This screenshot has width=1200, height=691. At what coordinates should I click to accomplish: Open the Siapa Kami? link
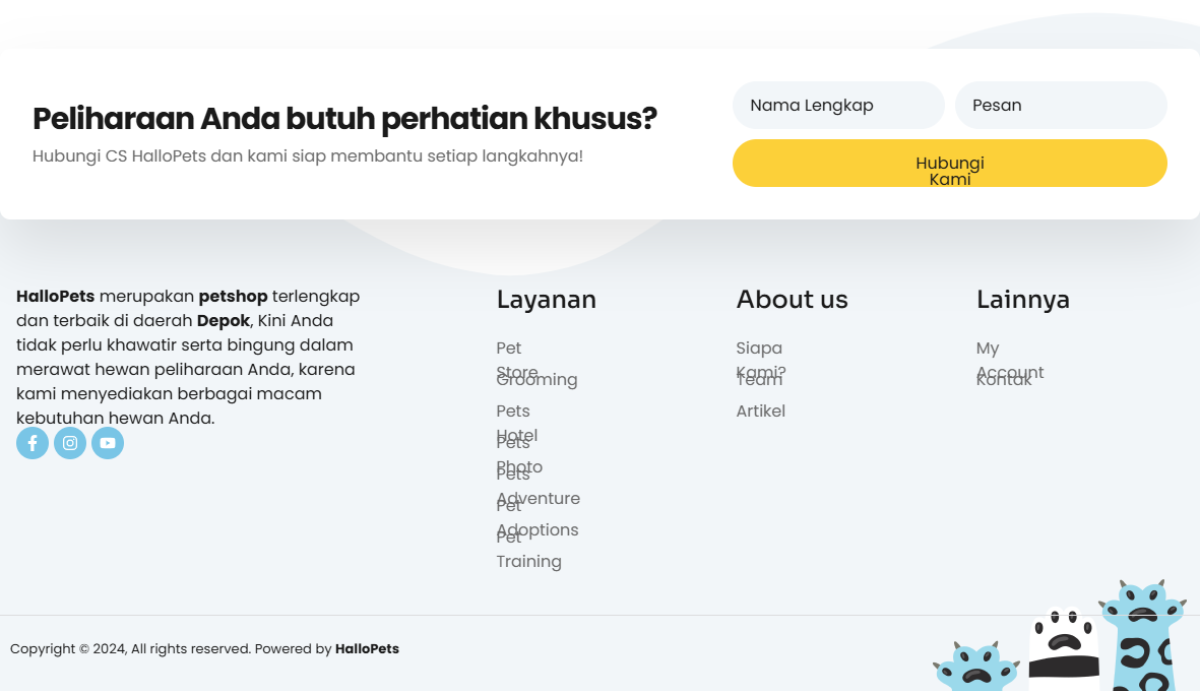(761, 360)
